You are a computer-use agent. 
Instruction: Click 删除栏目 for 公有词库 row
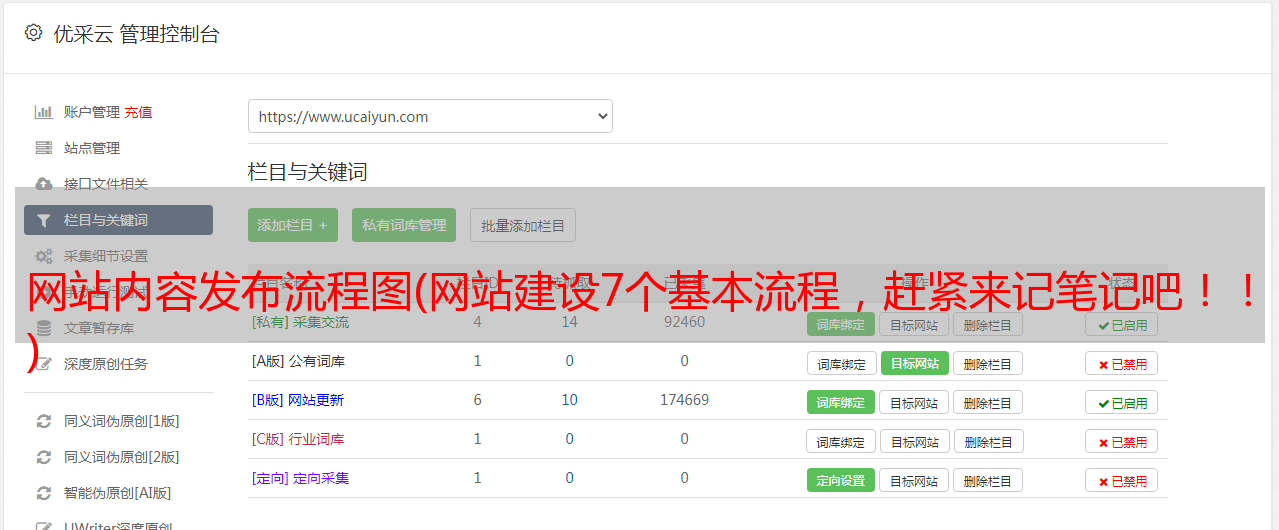click(987, 363)
